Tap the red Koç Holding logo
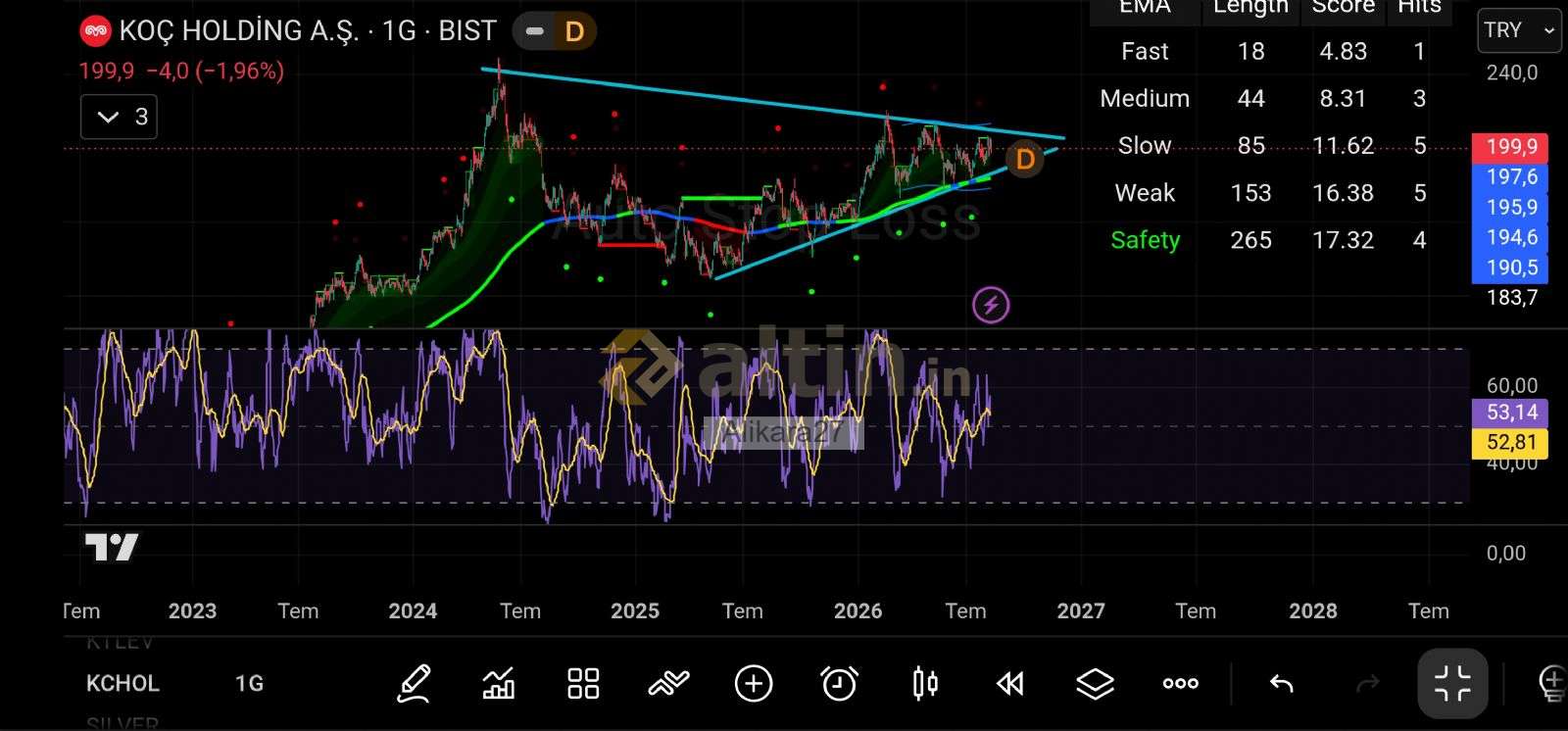 (x=95, y=31)
